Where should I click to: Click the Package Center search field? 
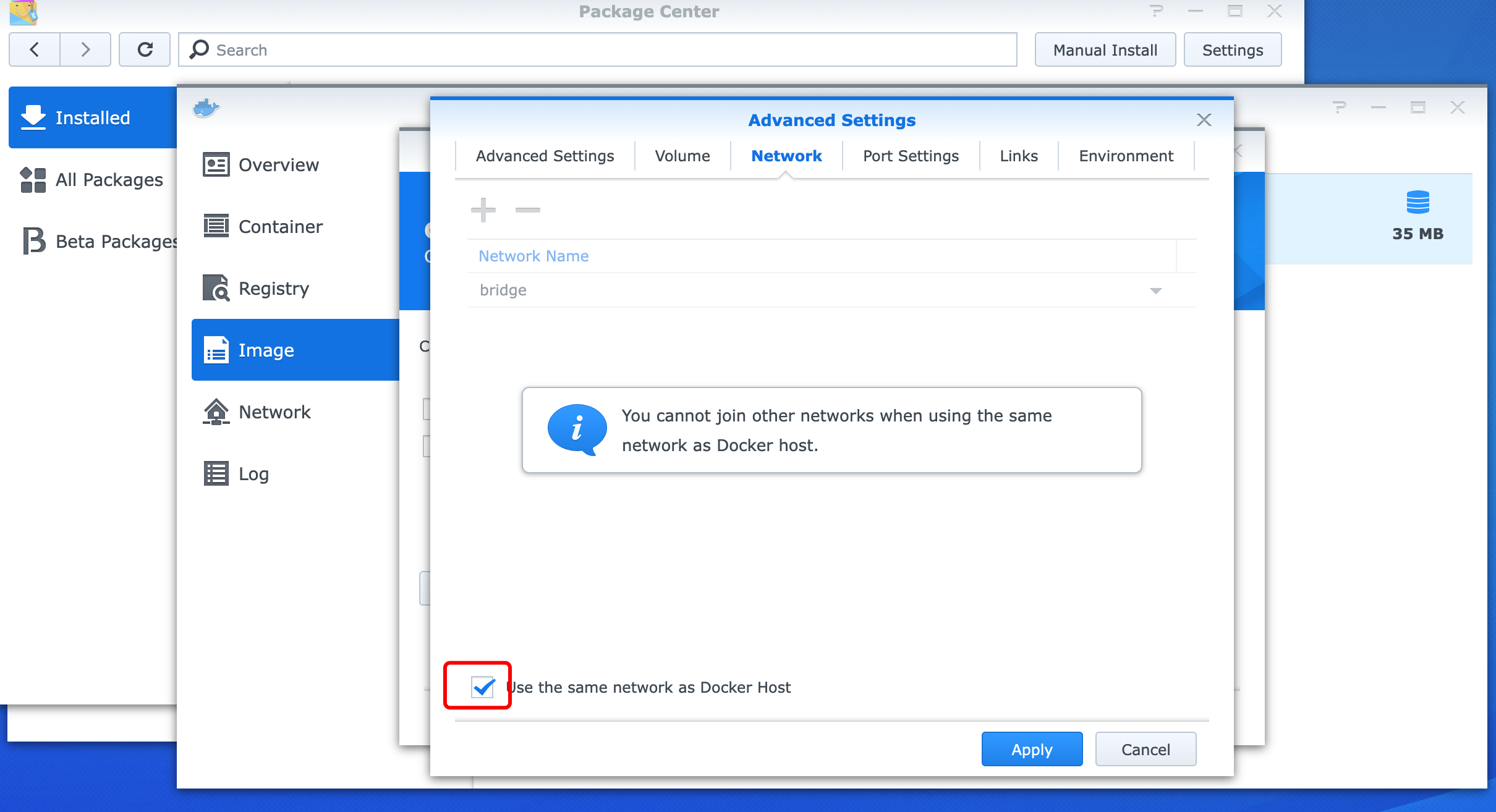coord(597,49)
